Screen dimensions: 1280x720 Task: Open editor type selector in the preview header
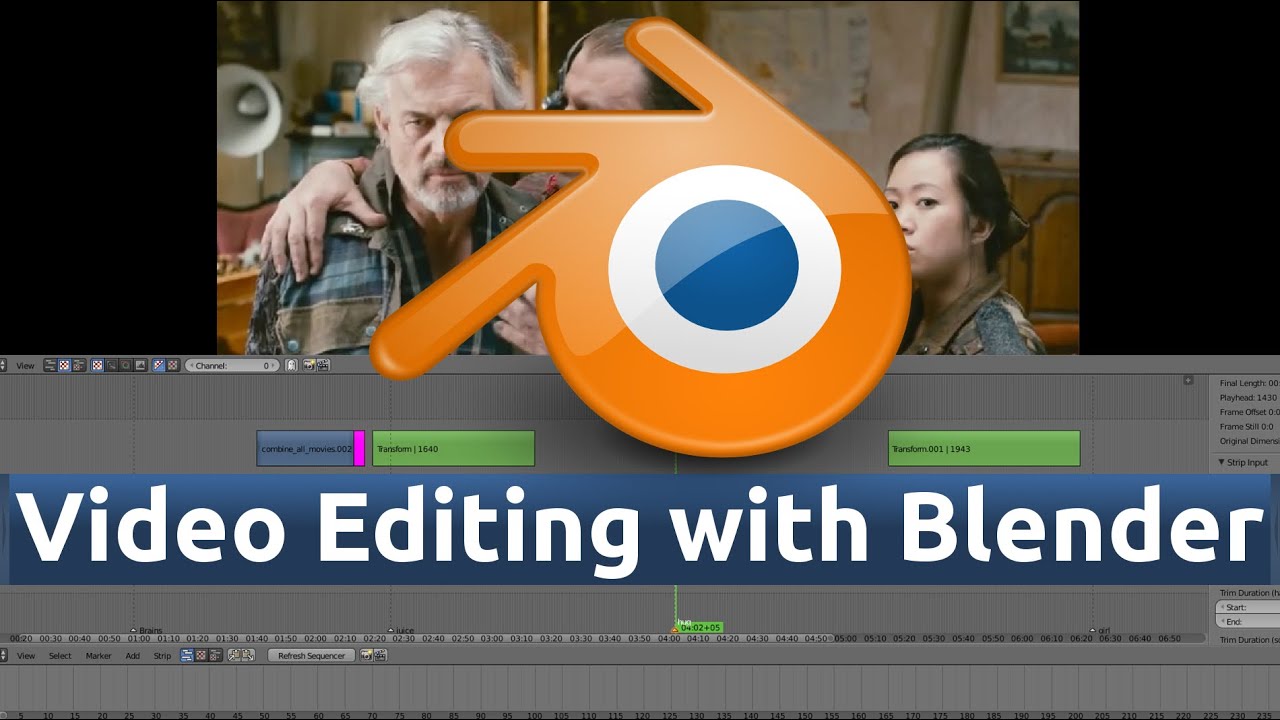click(x=4, y=366)
